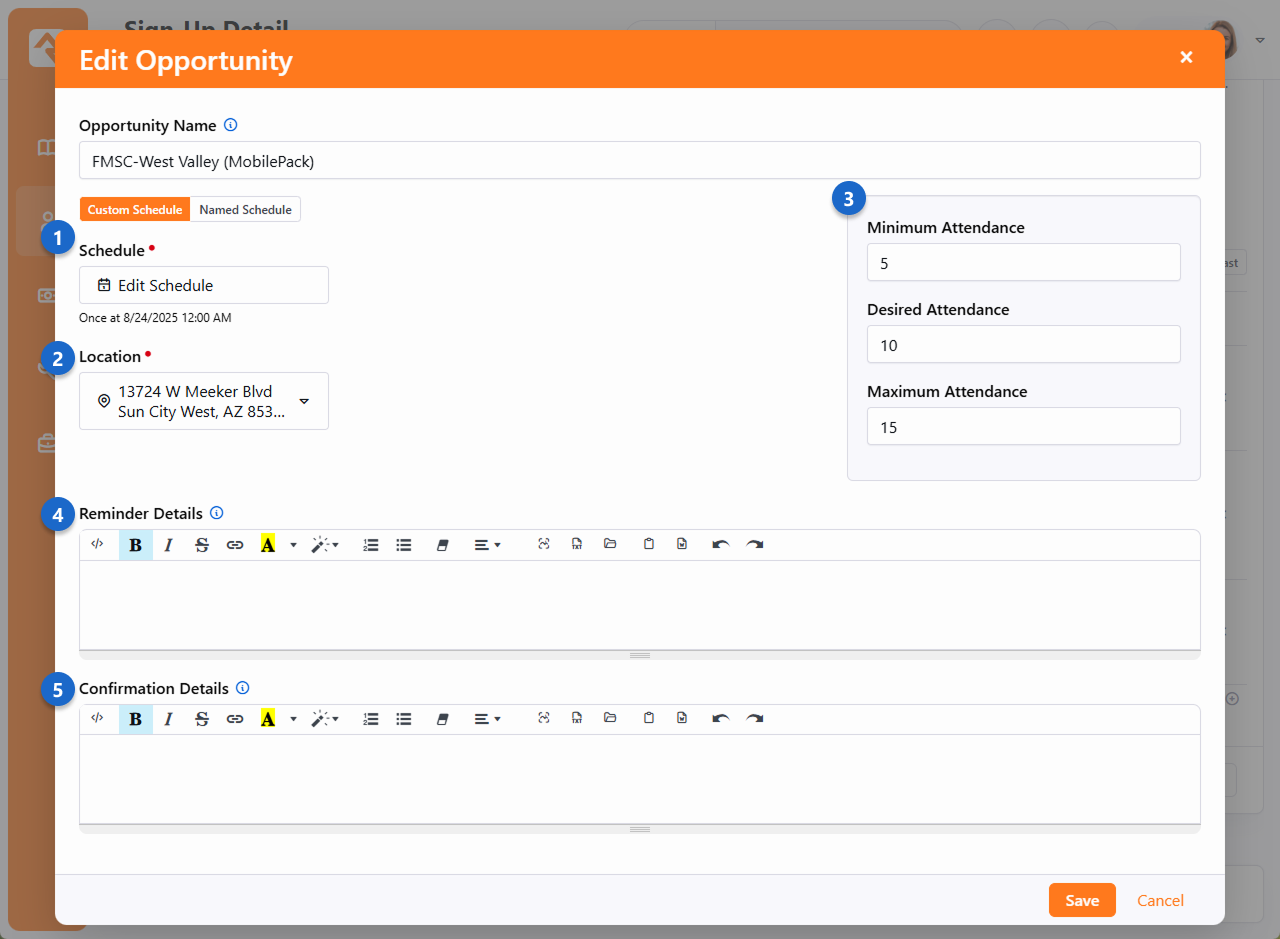Toggle italic in Confirmation Details toolbar

(x=168, y=719)
